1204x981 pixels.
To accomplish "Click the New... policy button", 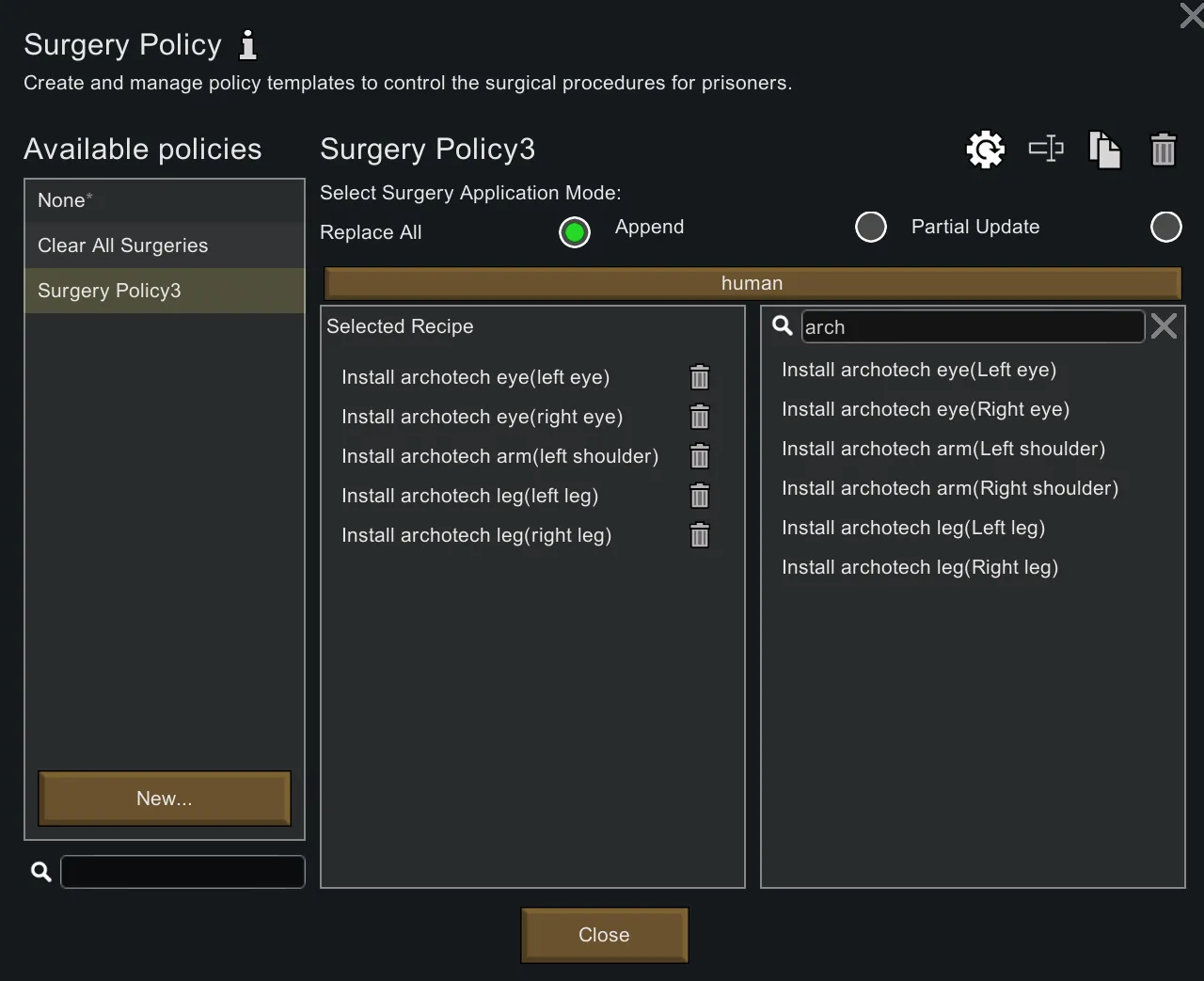I will [165, 799].
